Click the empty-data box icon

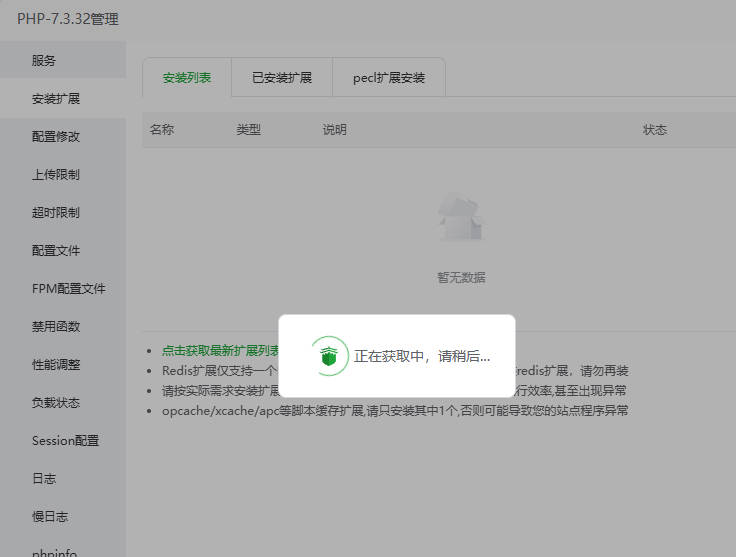460,217
